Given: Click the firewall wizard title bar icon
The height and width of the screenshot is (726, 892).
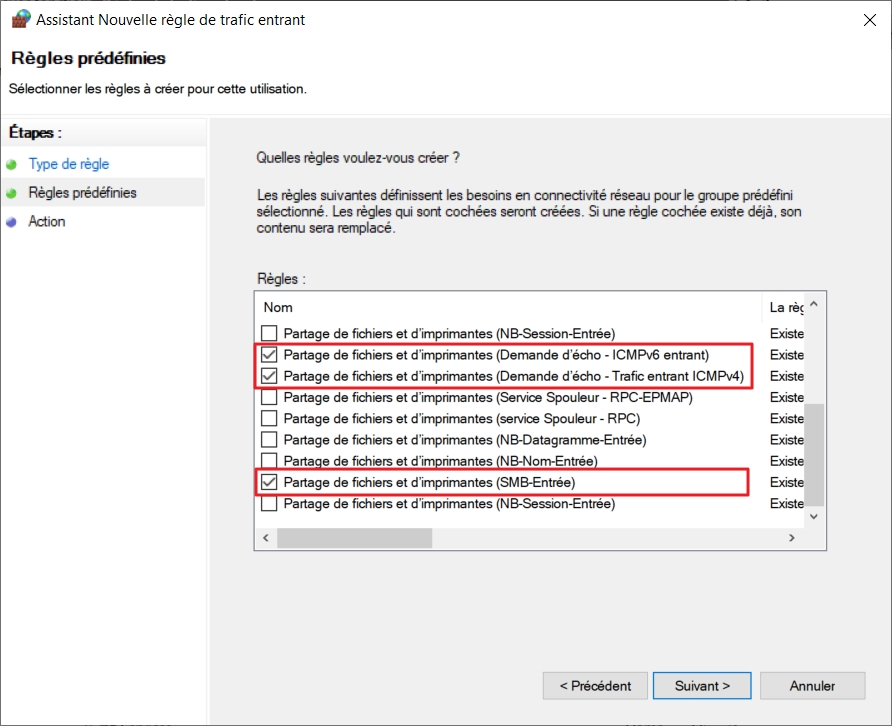Looking at the screenshot, I should point(19,19).
